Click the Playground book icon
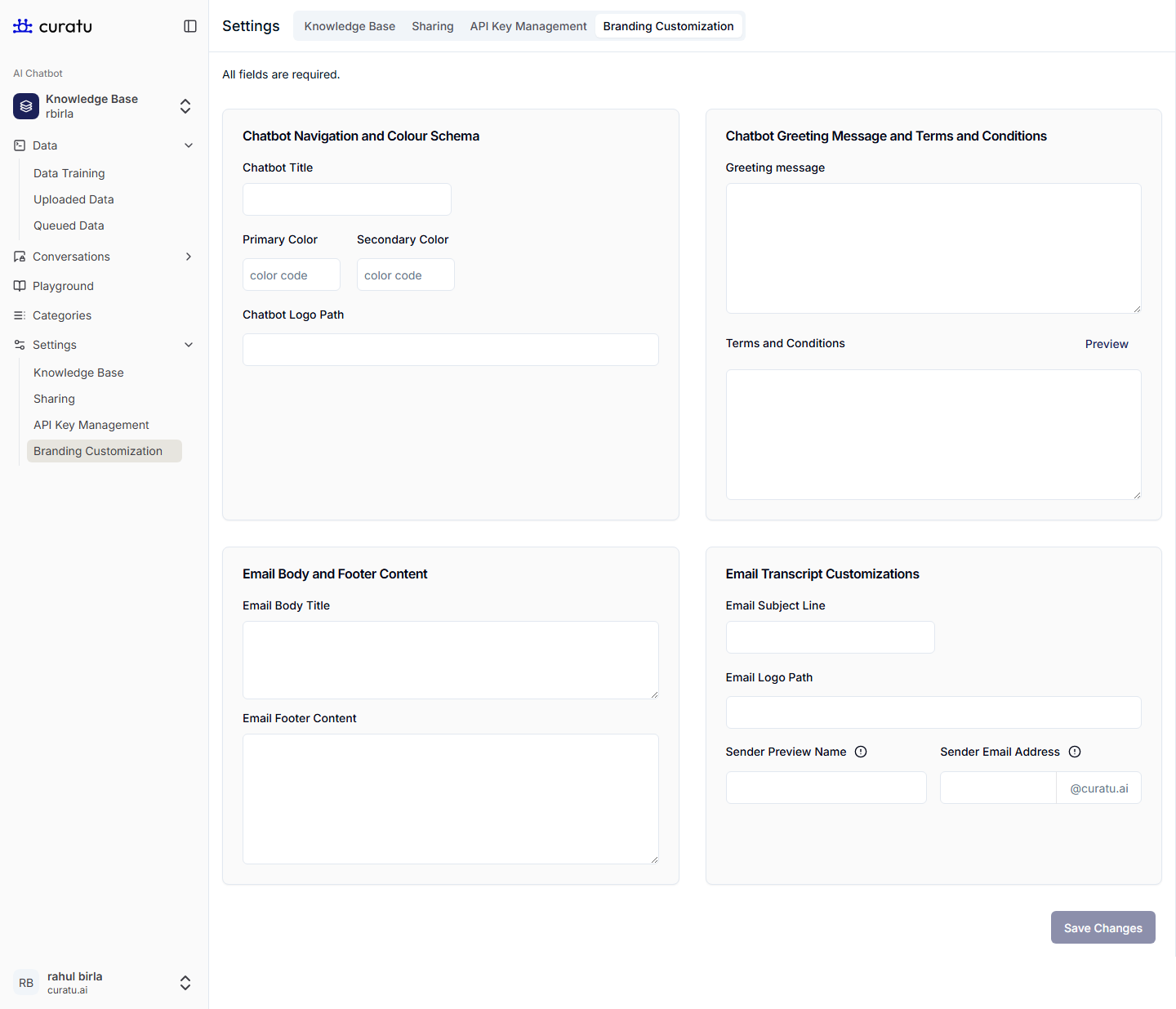The image size is (1176, 1009). [20, 286]
